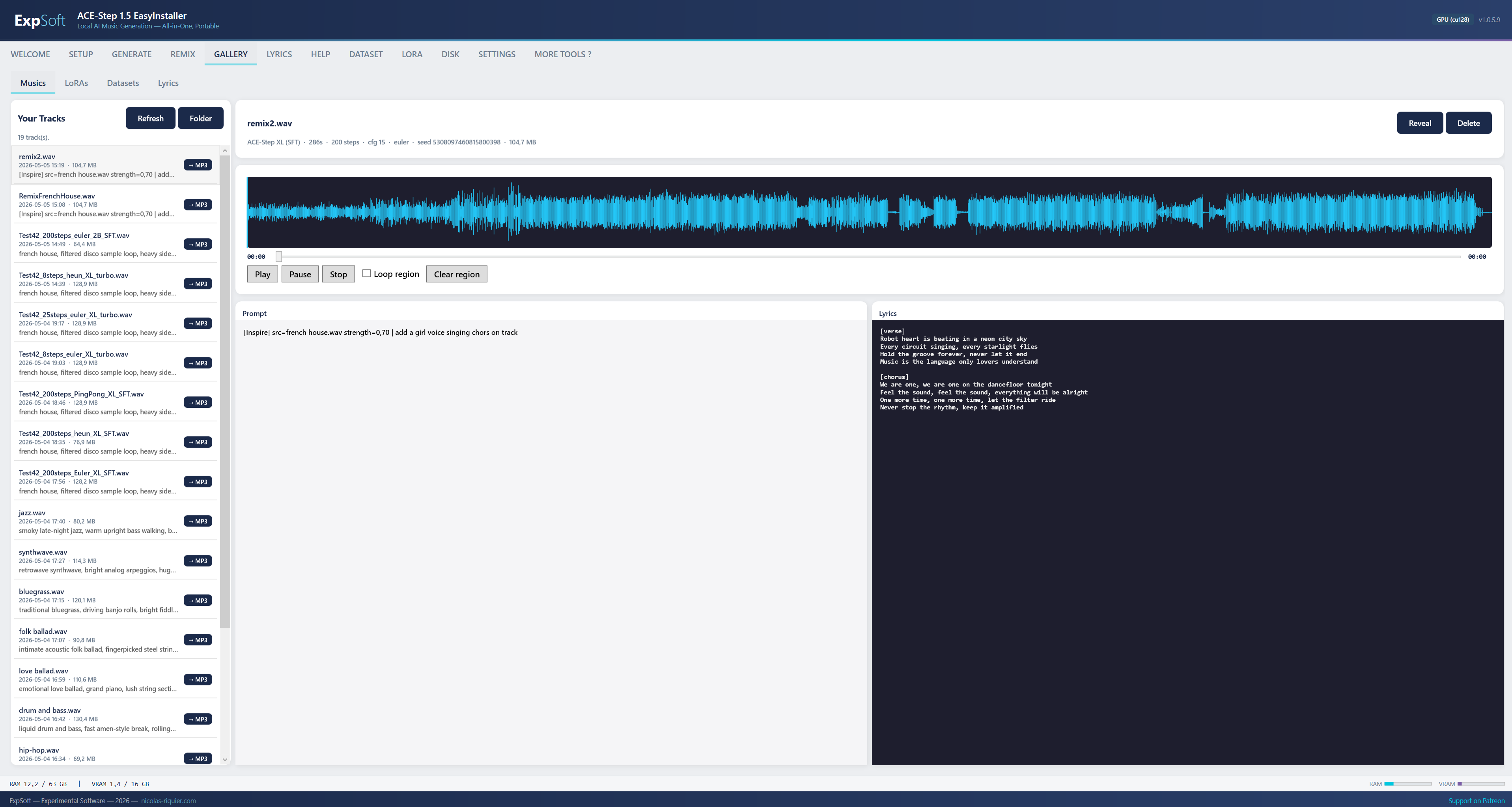Select the folk ballad.wav track
This screenshot has width=1512, height=807.
[x=115, y=640]
